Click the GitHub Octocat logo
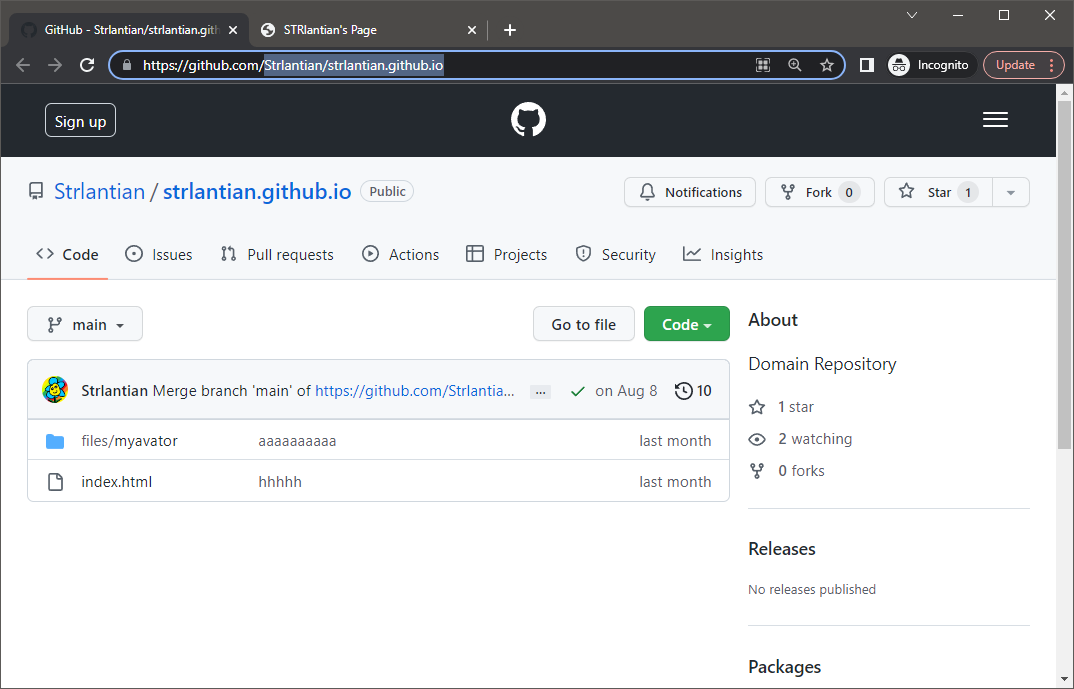This screenshot has height=689, width=1074. [528, 120]
